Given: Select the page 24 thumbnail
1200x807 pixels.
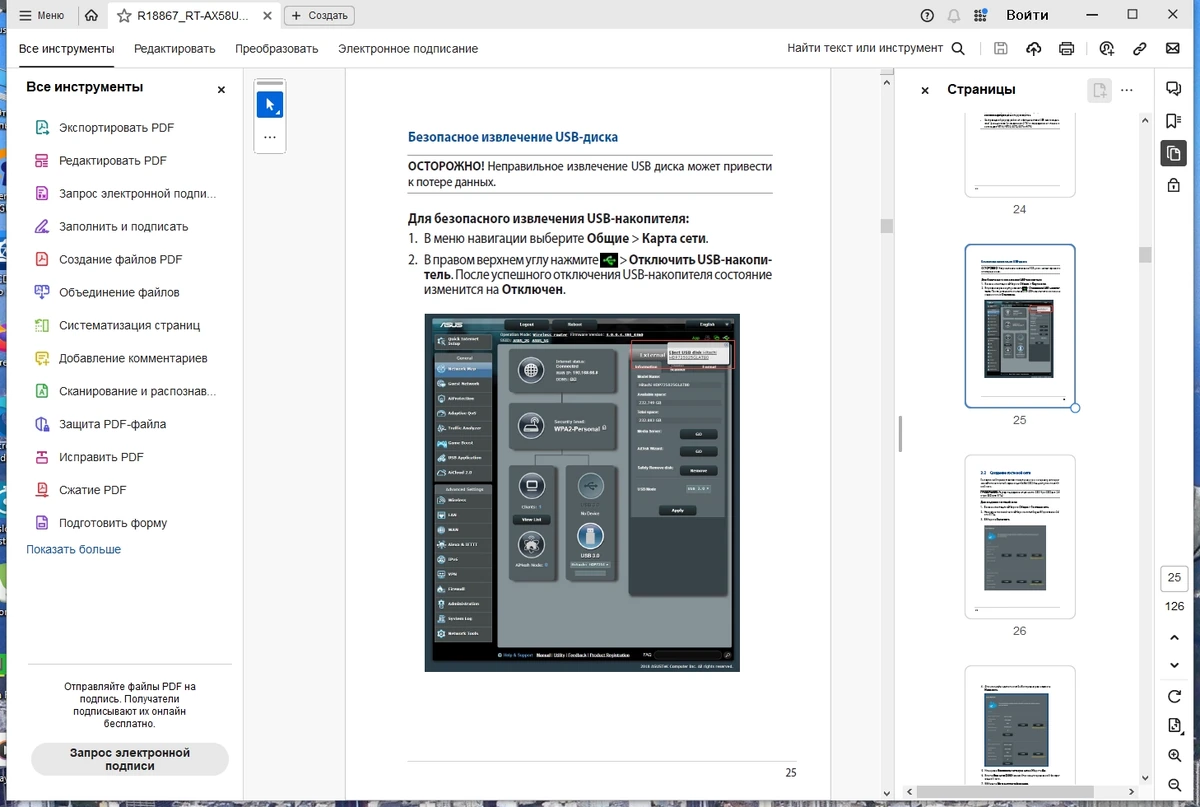Looking at the screenshot, I should [x=1019, y=156].
